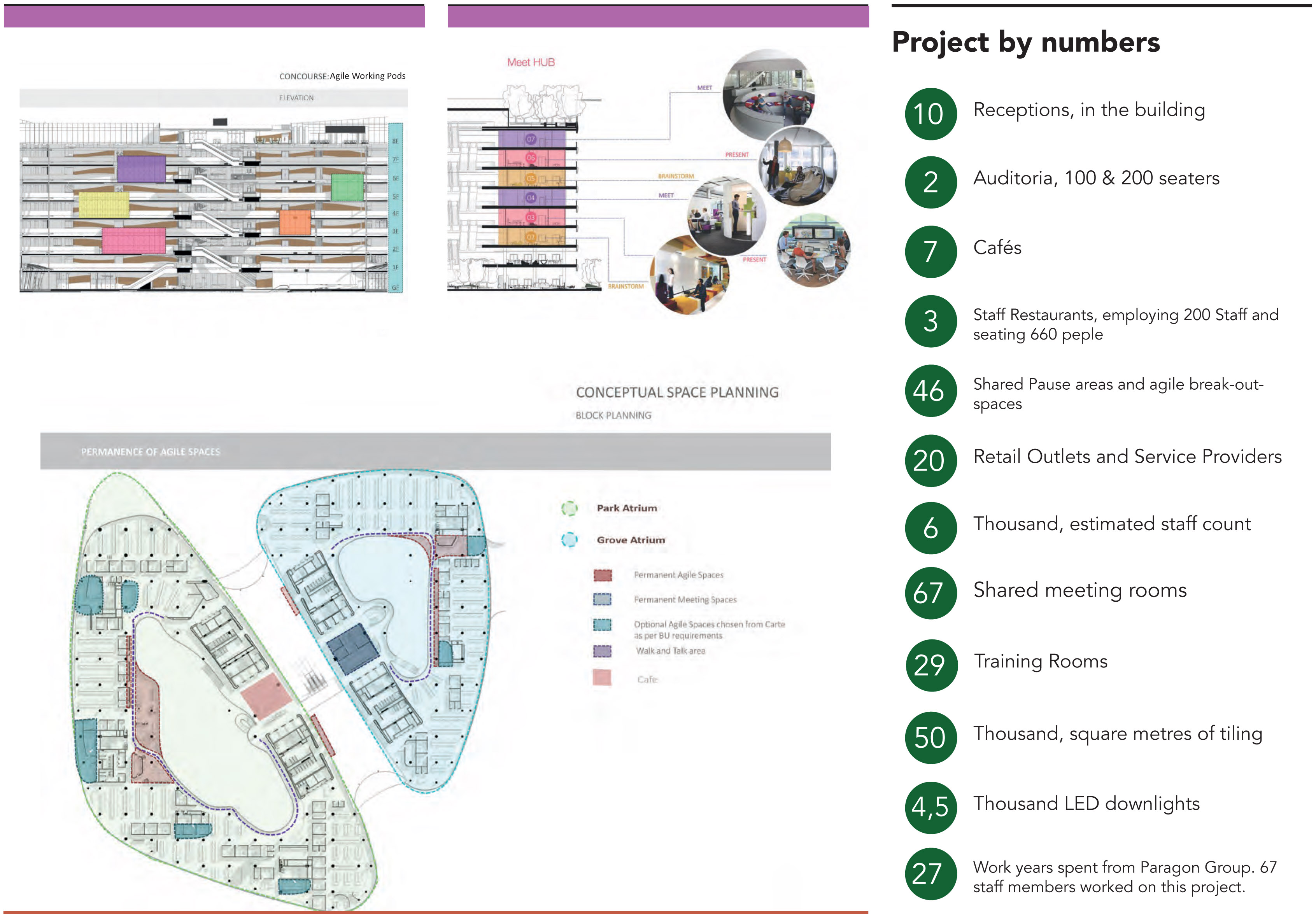Viewport: 1316px width, 914px height.
Task: Click the 'Grove Atrium' legend label
Action: point(631,540)
